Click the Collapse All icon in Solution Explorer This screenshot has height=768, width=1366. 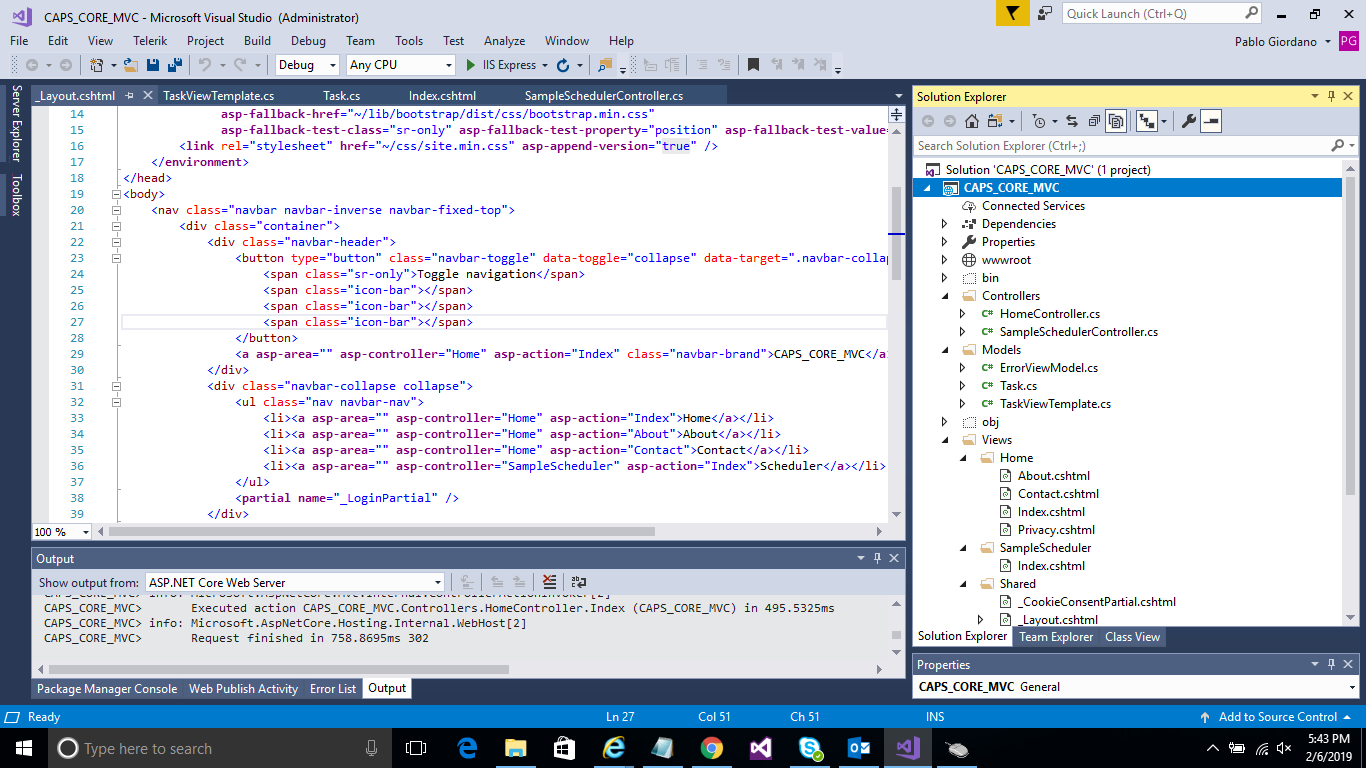coord(1094,121)
